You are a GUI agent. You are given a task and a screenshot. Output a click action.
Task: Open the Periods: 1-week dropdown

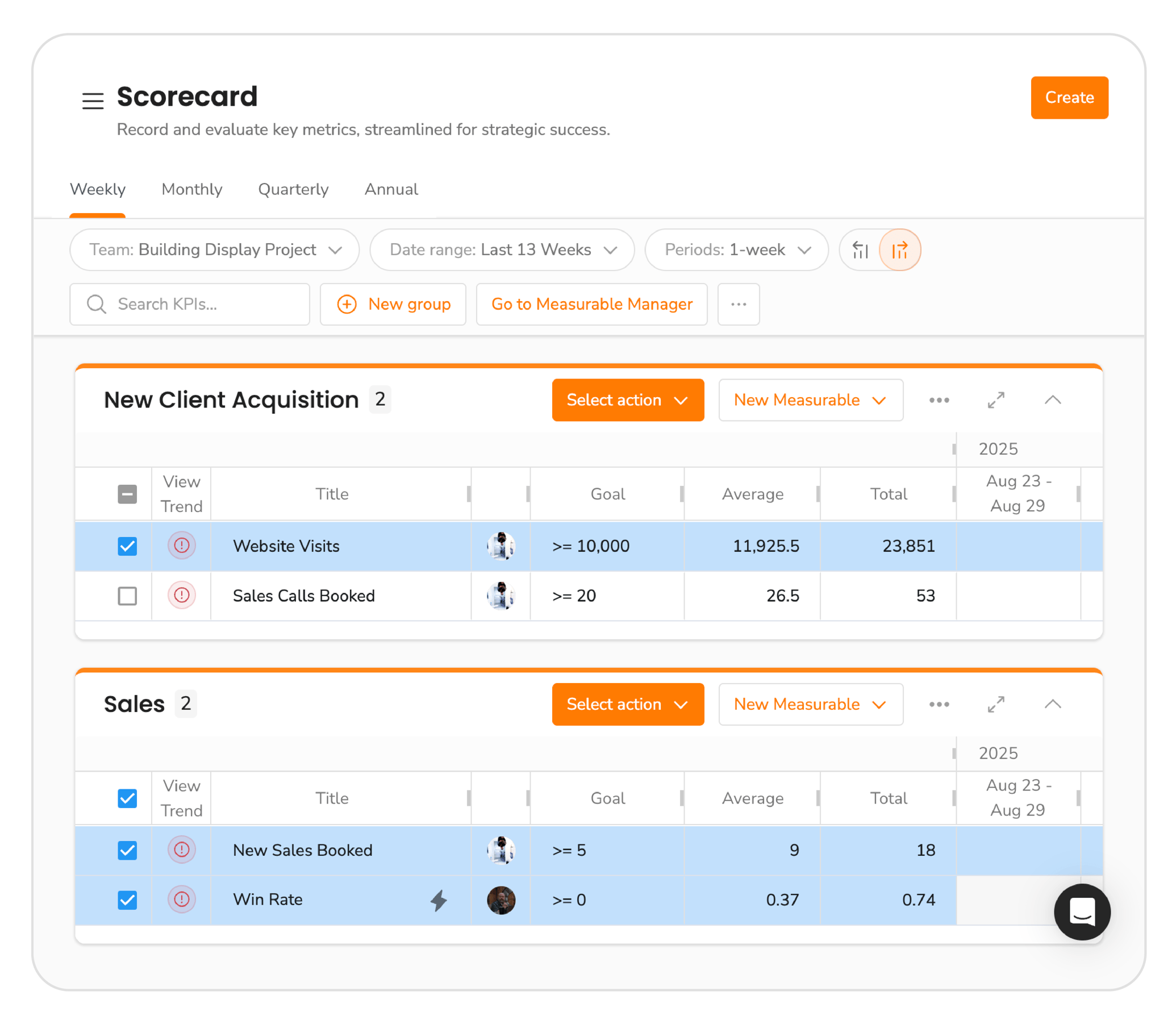pyautogui.click(x=736, y=249)
